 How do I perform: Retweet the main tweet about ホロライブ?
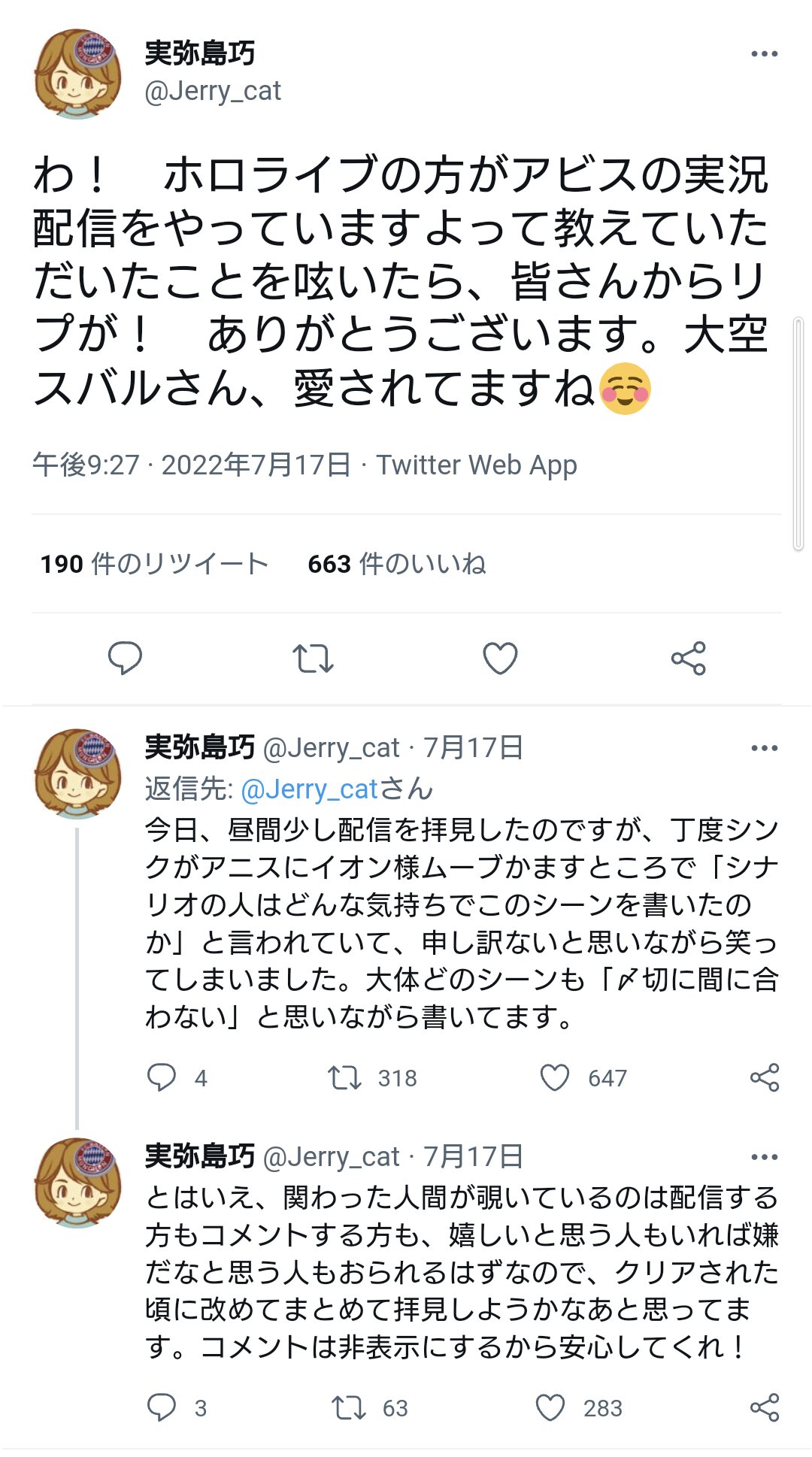pyautogui.click(x=313, y=659)
